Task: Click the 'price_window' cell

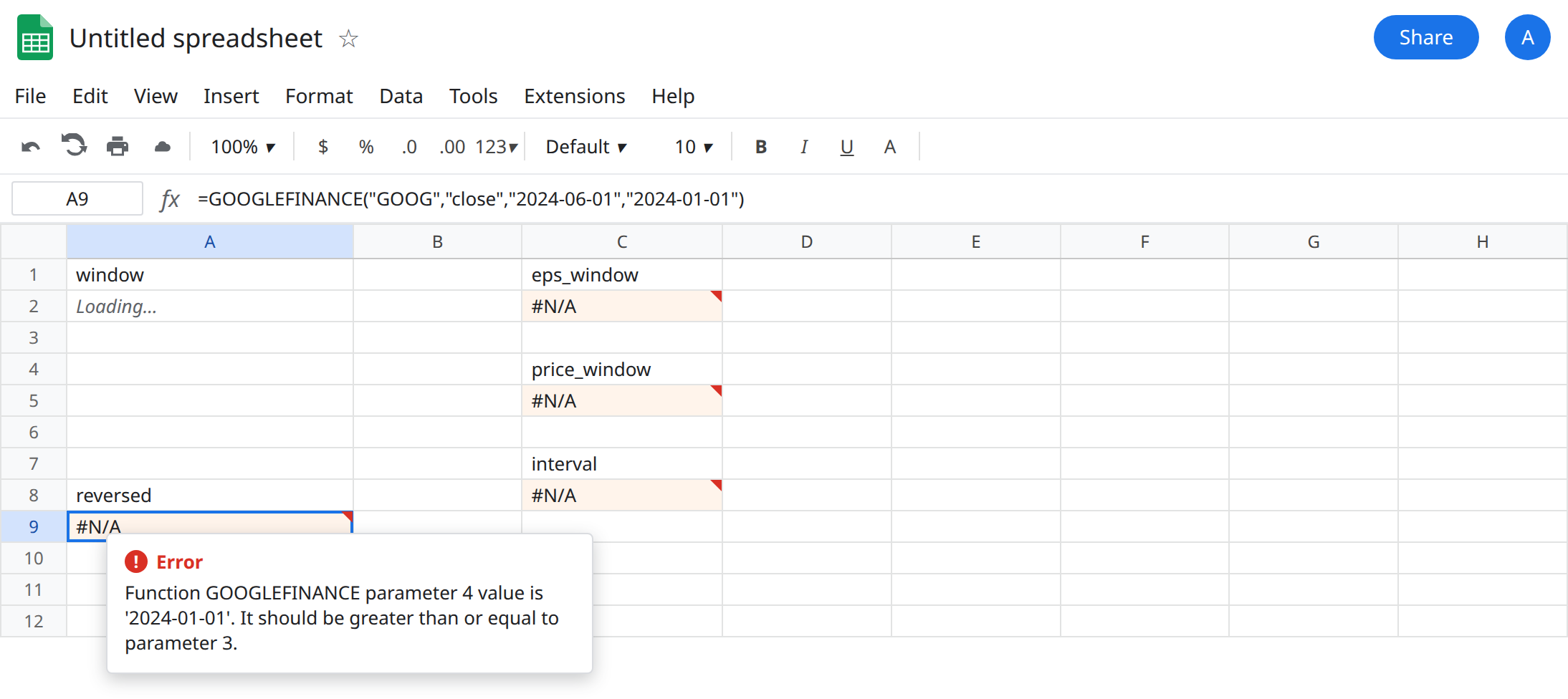Action: coord(622,370)
